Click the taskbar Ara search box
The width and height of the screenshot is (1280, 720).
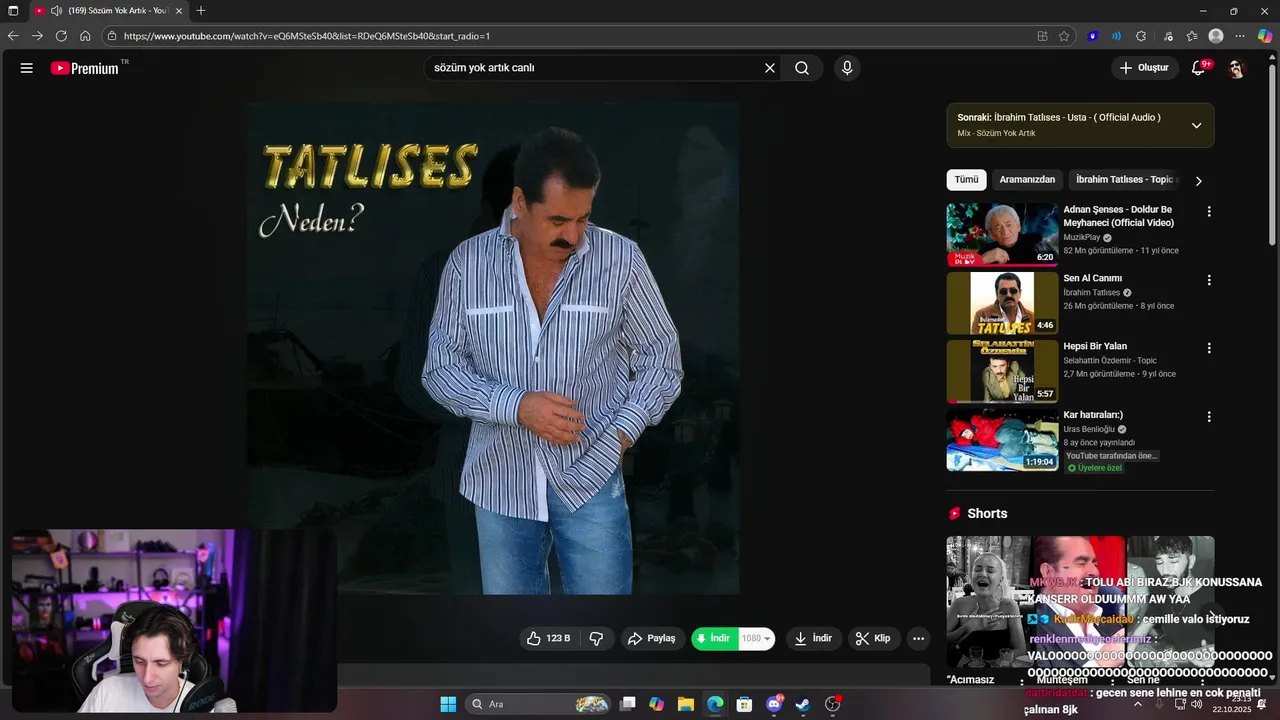(540, 704)
